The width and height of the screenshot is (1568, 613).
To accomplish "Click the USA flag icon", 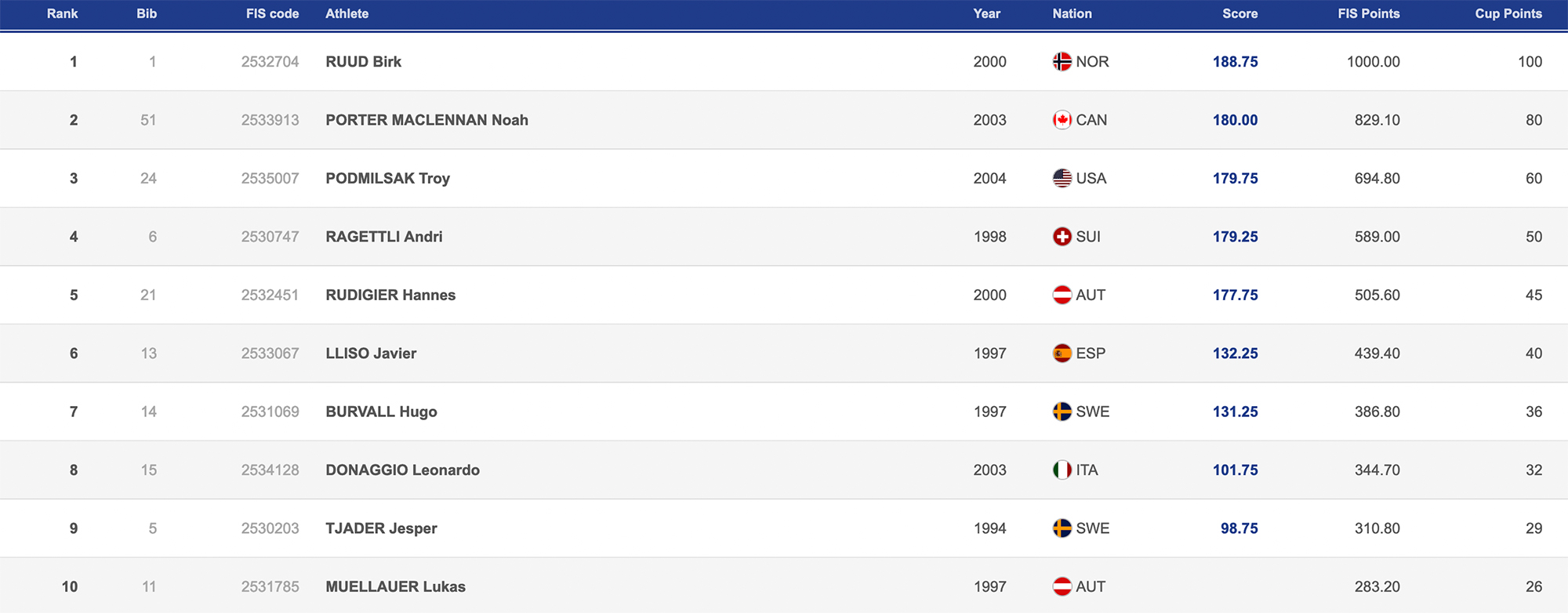I will tap(1062, 179).
